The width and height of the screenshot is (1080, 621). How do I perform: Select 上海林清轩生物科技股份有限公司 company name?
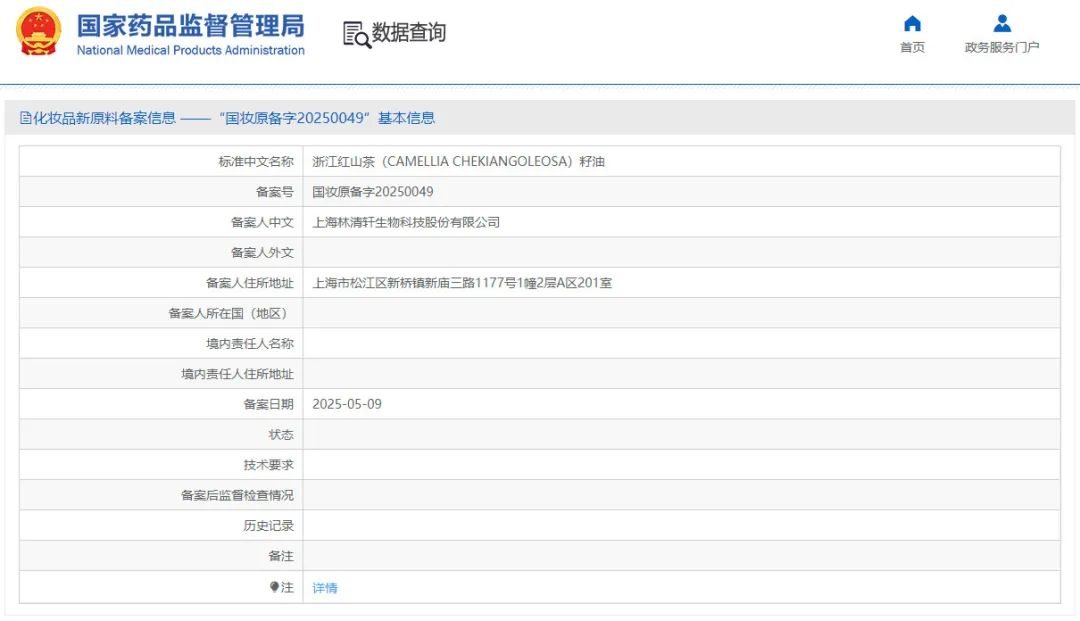[x=406, y=222]
